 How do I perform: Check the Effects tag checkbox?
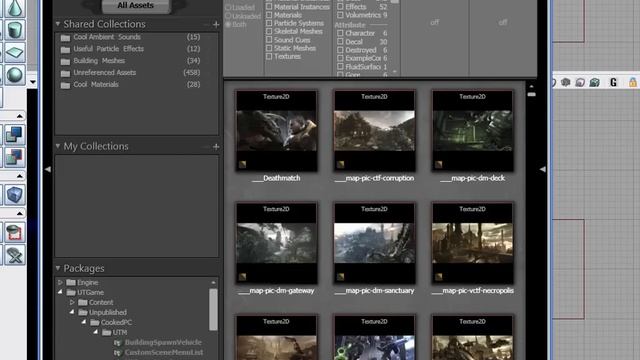[x=340, y=7]
